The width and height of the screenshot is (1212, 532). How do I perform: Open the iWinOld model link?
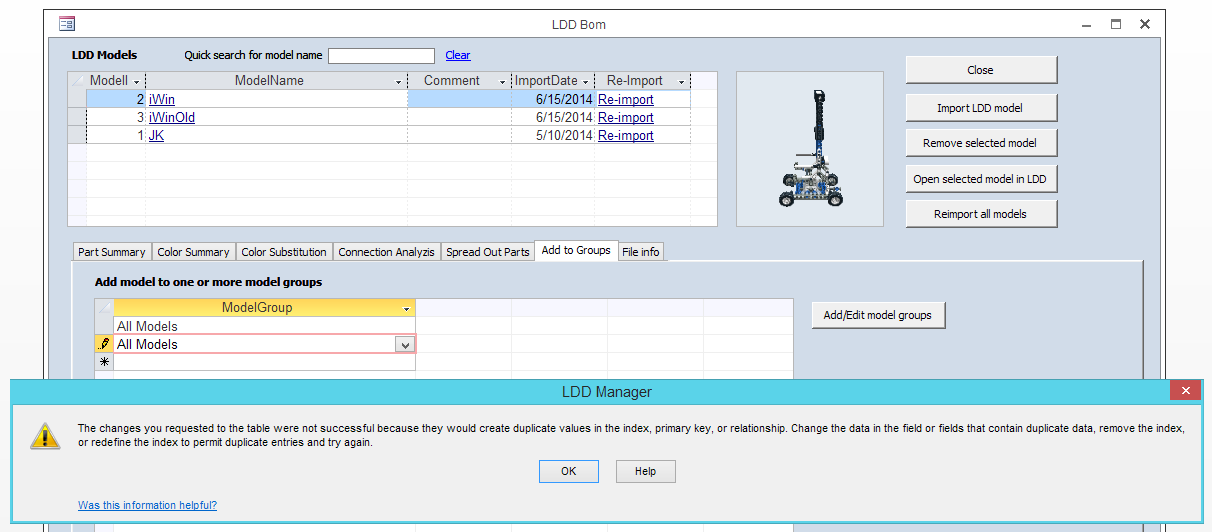click(x=172, y=117)
